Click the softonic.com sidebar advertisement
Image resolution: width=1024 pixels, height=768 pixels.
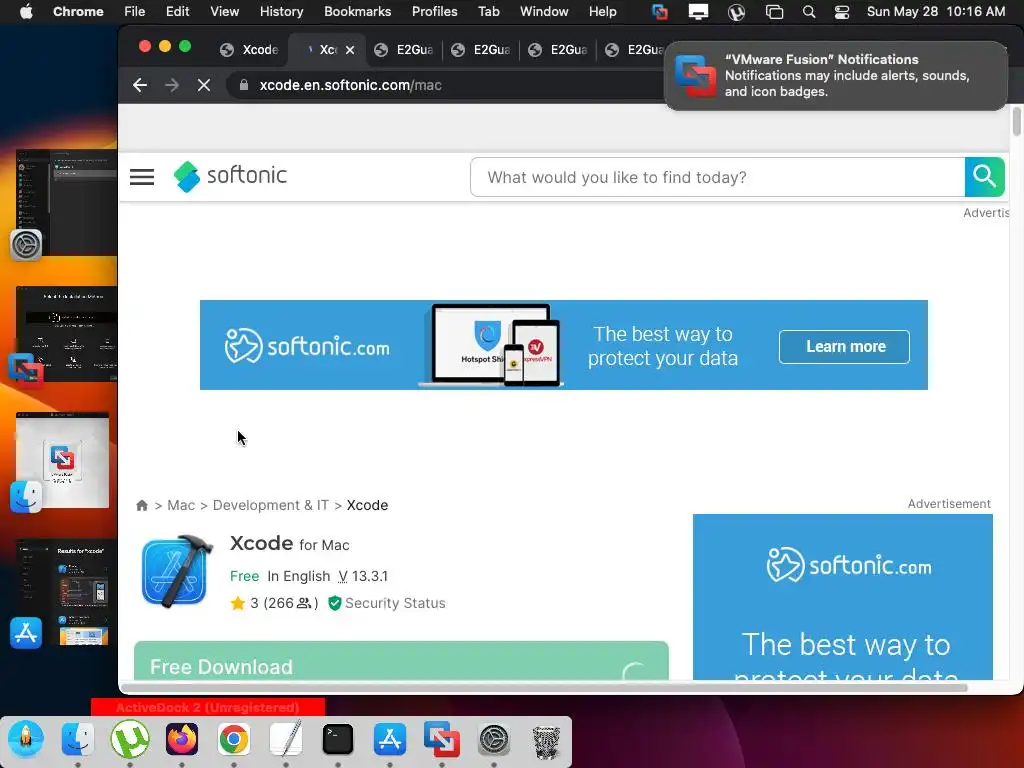842,597
